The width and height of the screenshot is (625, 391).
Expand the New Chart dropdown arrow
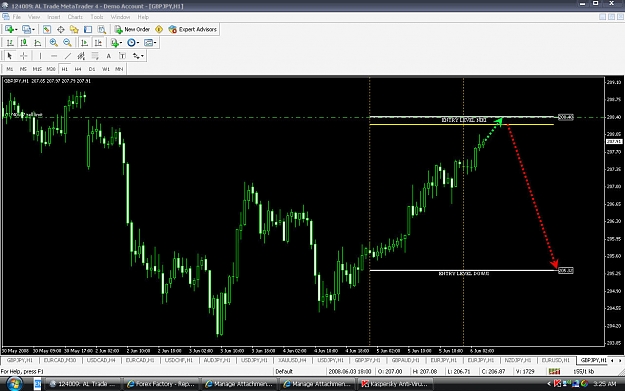click(x=16, y=30)
